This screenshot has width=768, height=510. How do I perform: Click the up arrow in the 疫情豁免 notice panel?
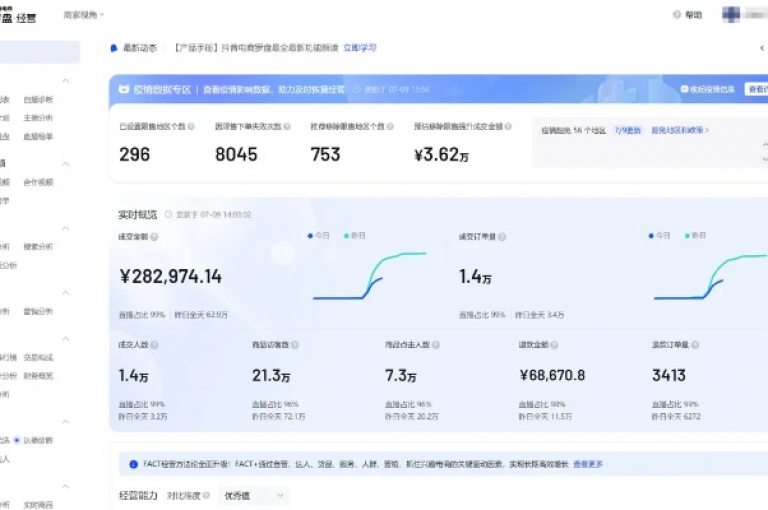click(x=765, y=145)
